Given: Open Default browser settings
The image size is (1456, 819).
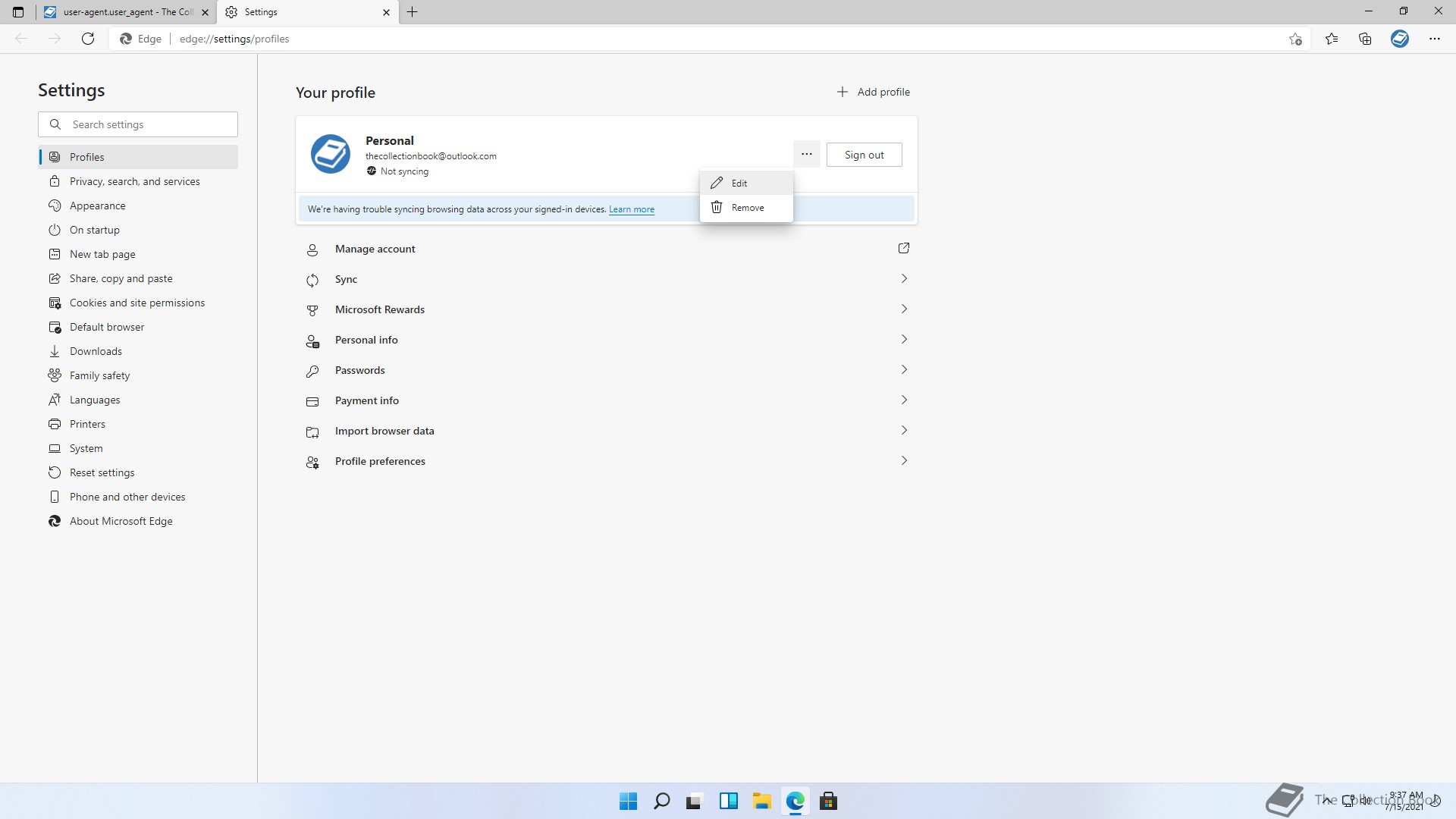Looking at the screenshot, I should [138, 327].
